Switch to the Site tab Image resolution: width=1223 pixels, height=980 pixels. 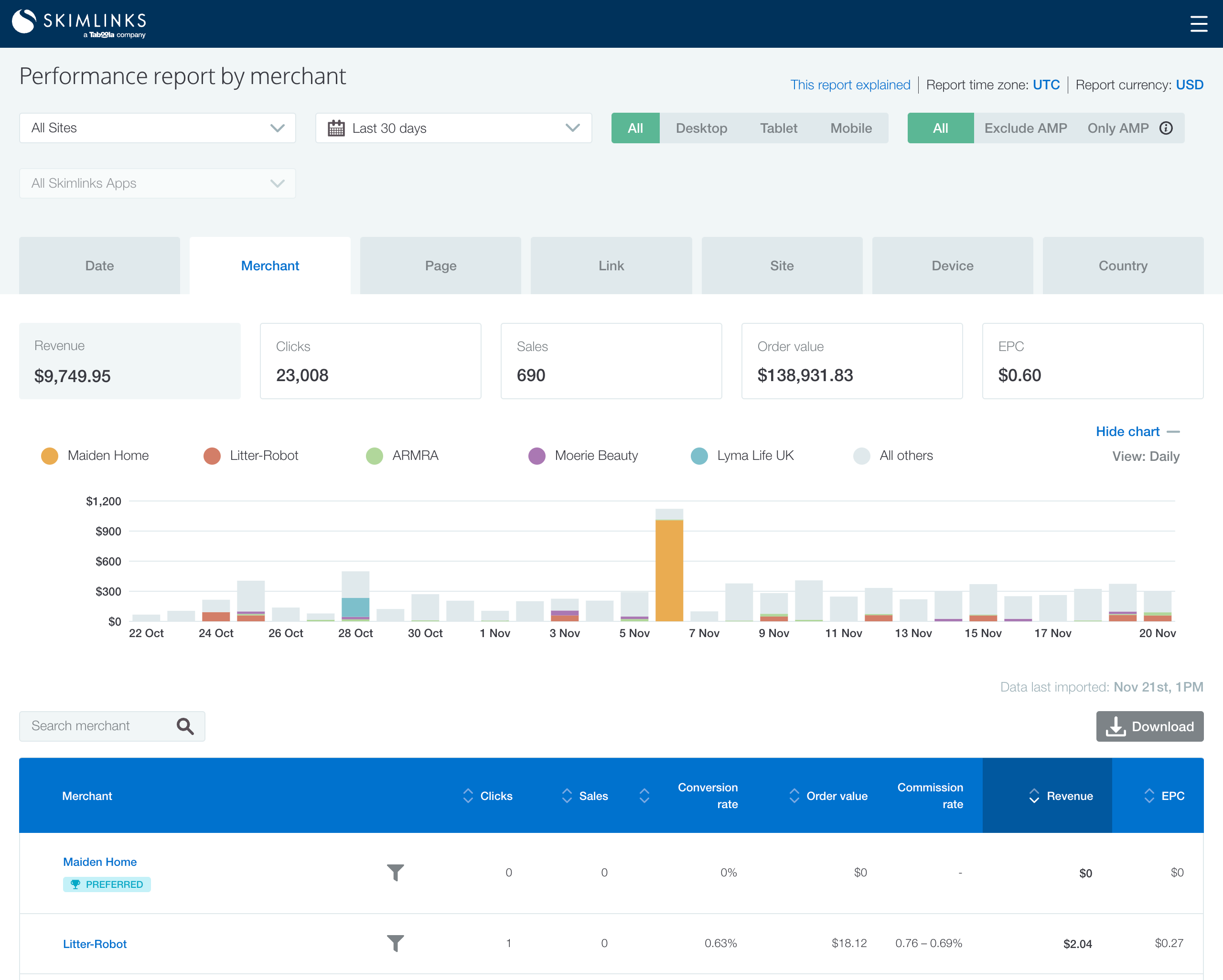pos(782,266)
